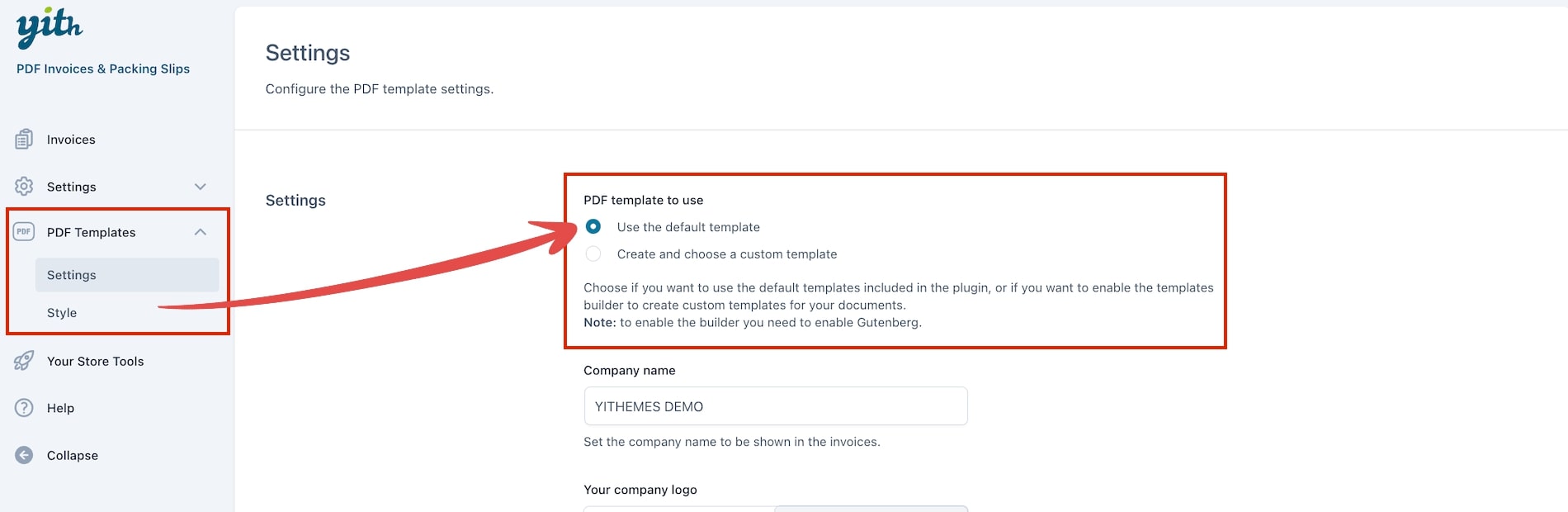
Task: Click the Company name input field
Action: [775, 406]
